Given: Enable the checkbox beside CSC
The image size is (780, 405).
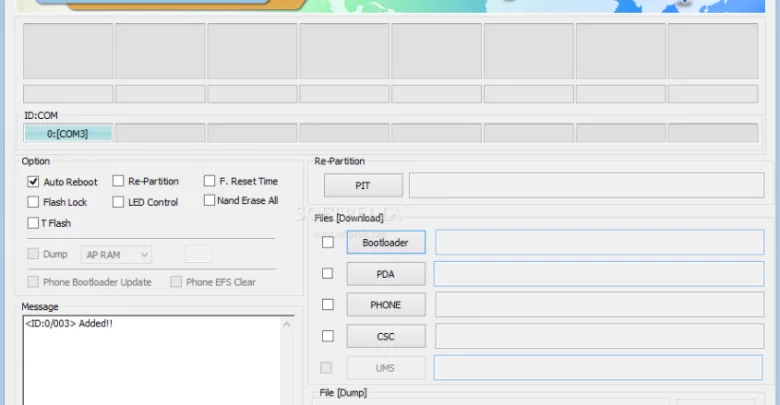Looking at the screenshot, I should pyautogui.click(x=327, y=336).
